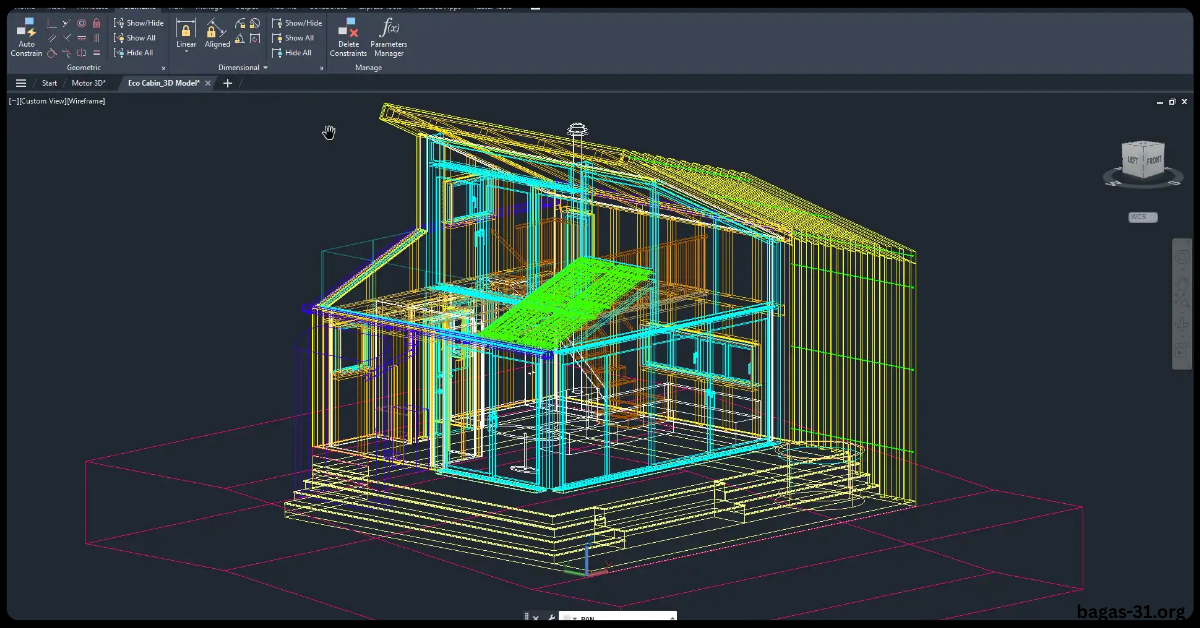Click the FRONT face of the ViewCube
This screenshot has width=1200, height=628.
pyautogui.click(x=1154, y=160)
